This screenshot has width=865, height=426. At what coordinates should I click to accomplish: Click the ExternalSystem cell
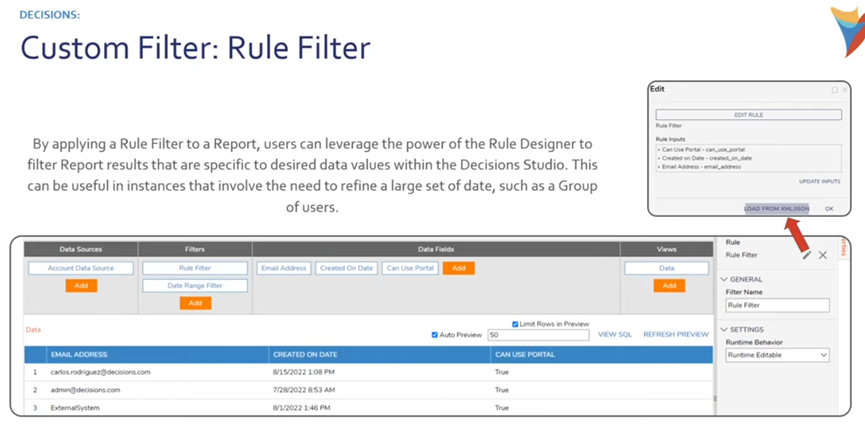click(x=74, y=408)
